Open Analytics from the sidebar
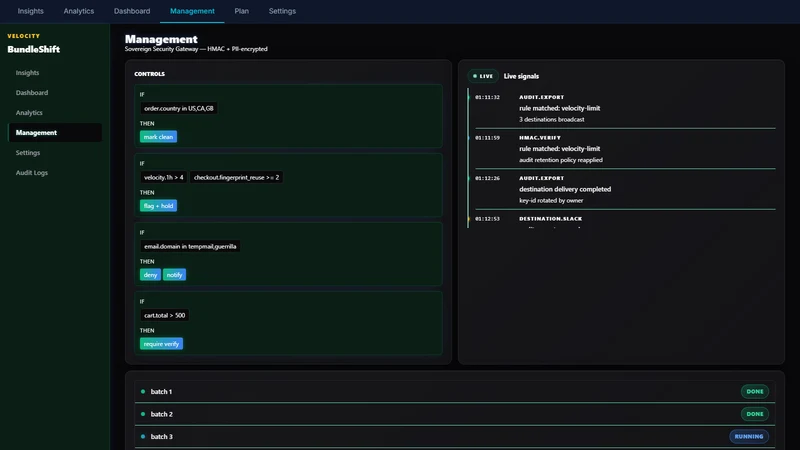Screen dimensions: 800x450 (55, 113)
